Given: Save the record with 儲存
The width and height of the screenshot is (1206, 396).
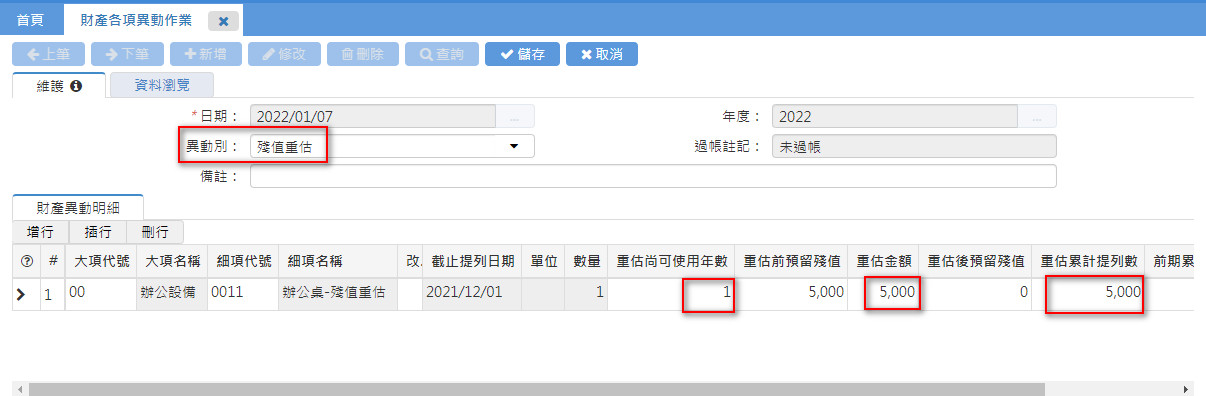Looking at the screenshot, I should tap(522, 55).
